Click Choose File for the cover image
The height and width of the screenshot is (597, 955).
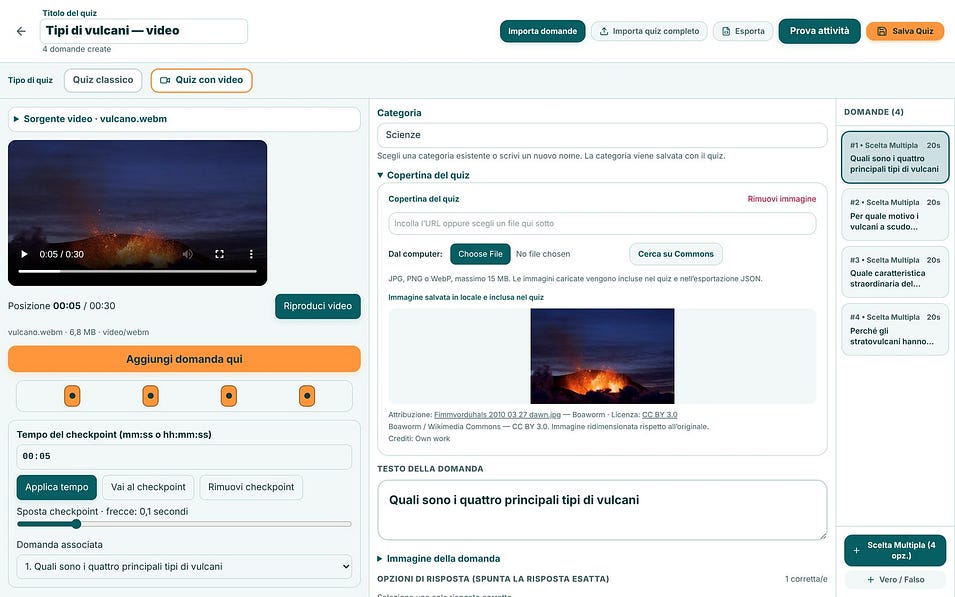point(480,254)
